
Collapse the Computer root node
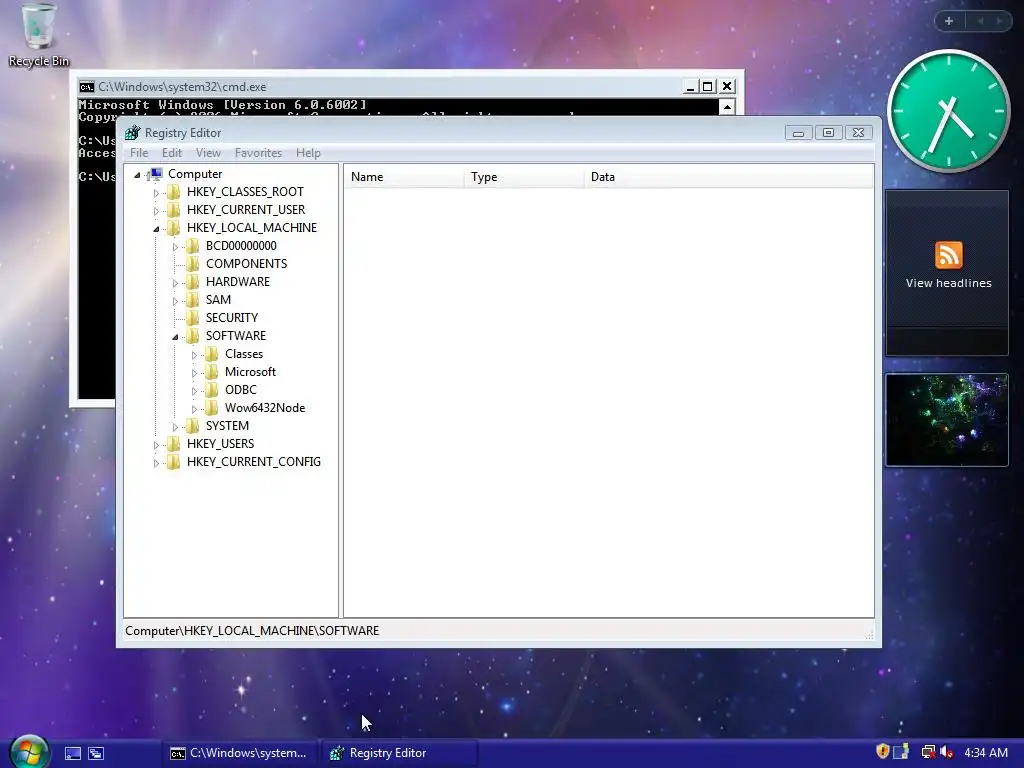[x=137, y=174]
